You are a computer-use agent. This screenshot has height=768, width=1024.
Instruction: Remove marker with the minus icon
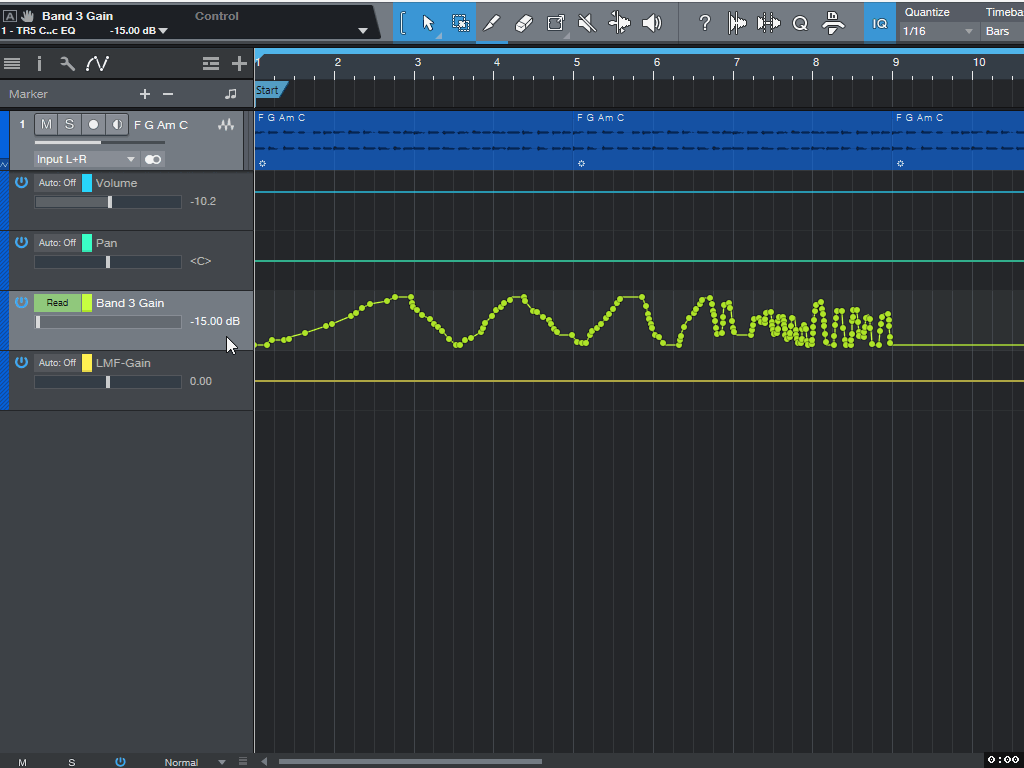pos(168,94)
